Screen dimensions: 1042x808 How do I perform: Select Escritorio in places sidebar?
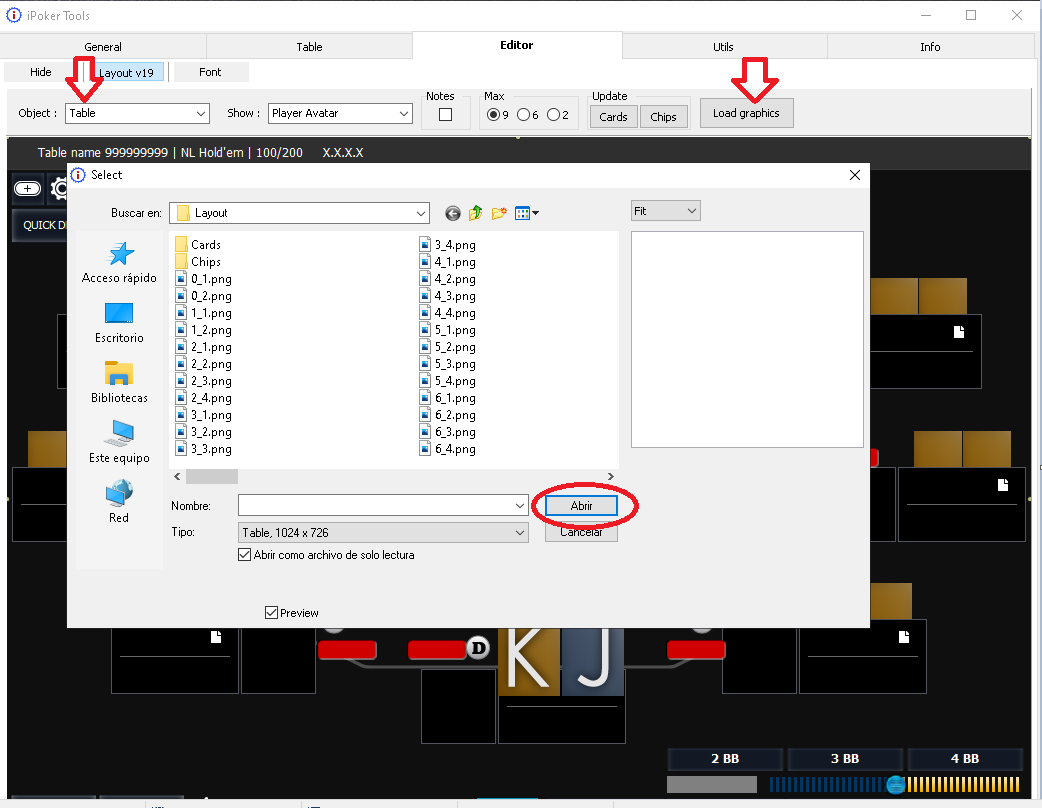[x=120, y=323]
